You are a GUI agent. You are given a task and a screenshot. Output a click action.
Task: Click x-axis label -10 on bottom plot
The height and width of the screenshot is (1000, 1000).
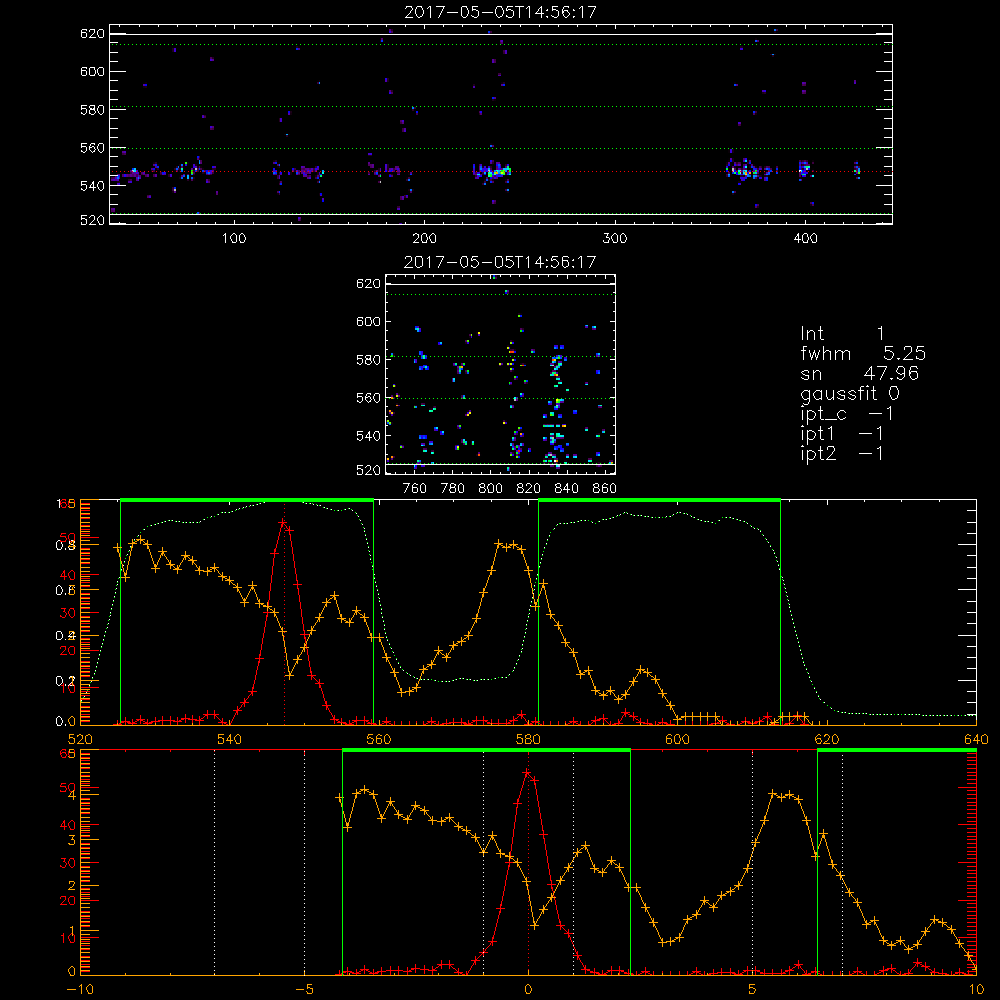pyautogui.click(x=80, y=990)
